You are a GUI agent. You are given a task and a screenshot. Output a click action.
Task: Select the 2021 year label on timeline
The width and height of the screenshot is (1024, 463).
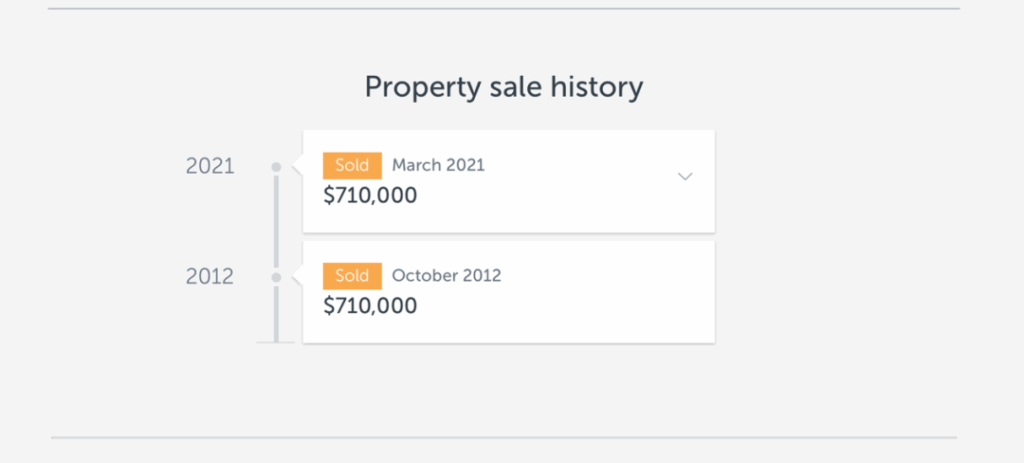[210, 167]
